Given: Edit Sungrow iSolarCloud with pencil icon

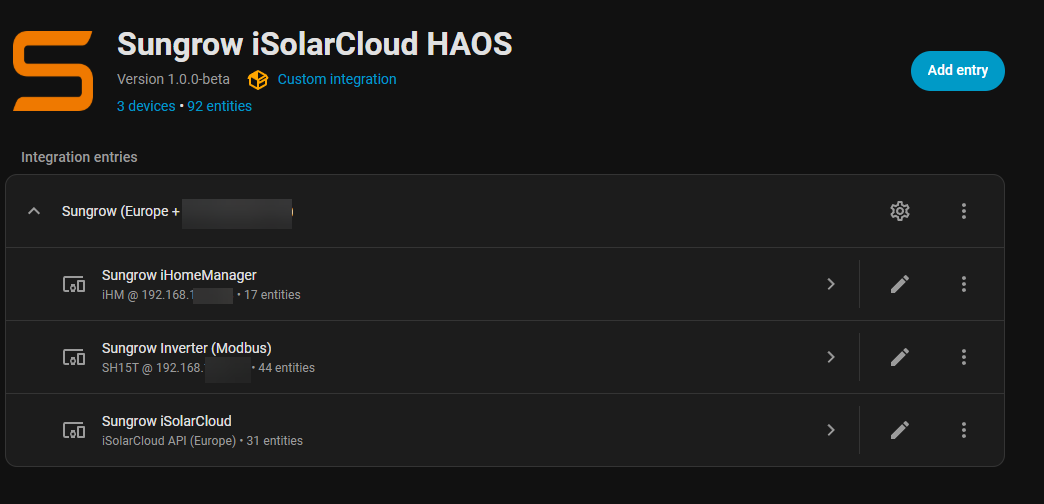Looking at the screenshot, I should [x=900, y=430].
